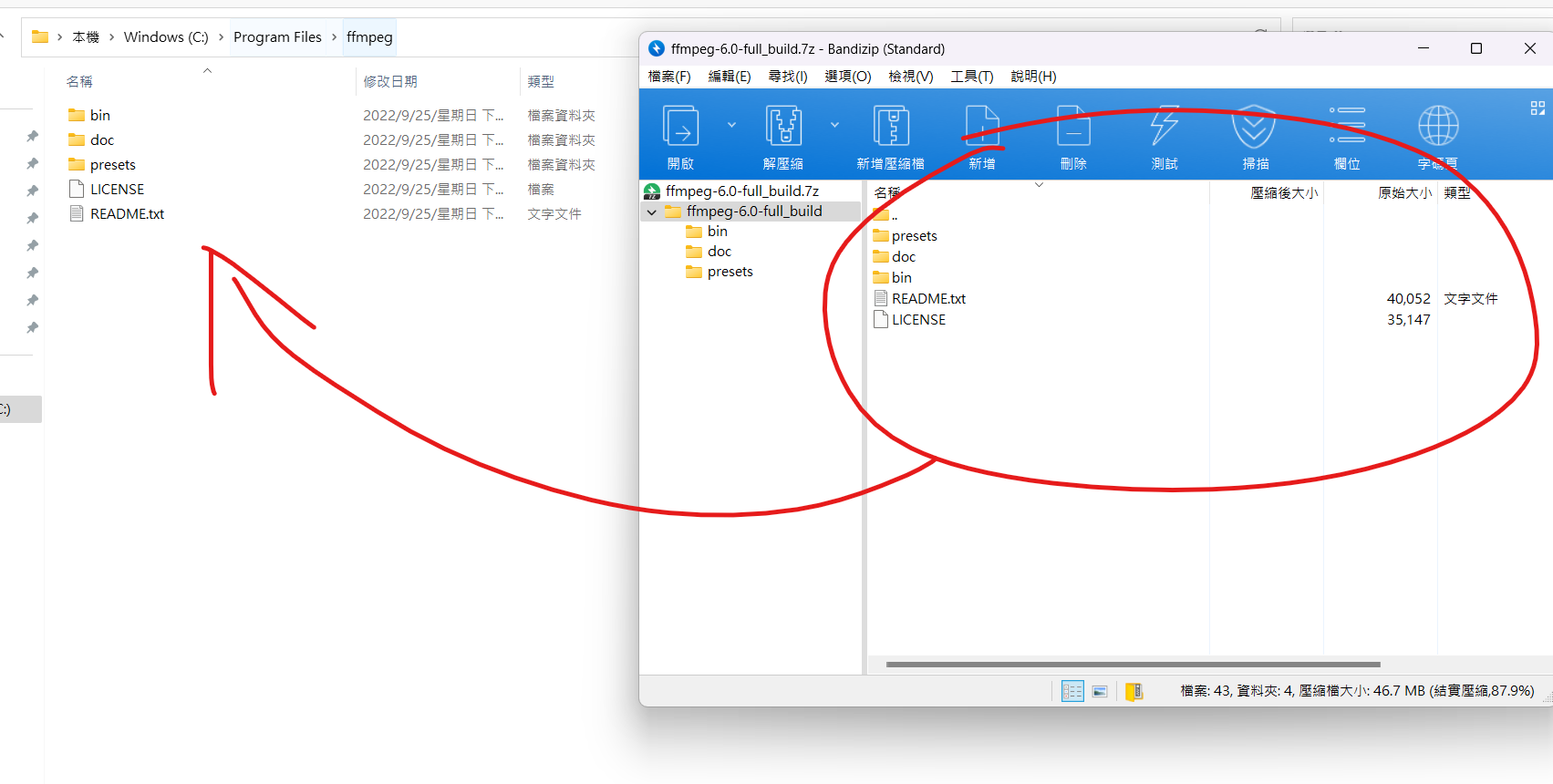Click the New Archive (新增壓縮檔) toolbar icon
The width and height of the screenshot is (1553, 784).
click(x=891, y=126)
